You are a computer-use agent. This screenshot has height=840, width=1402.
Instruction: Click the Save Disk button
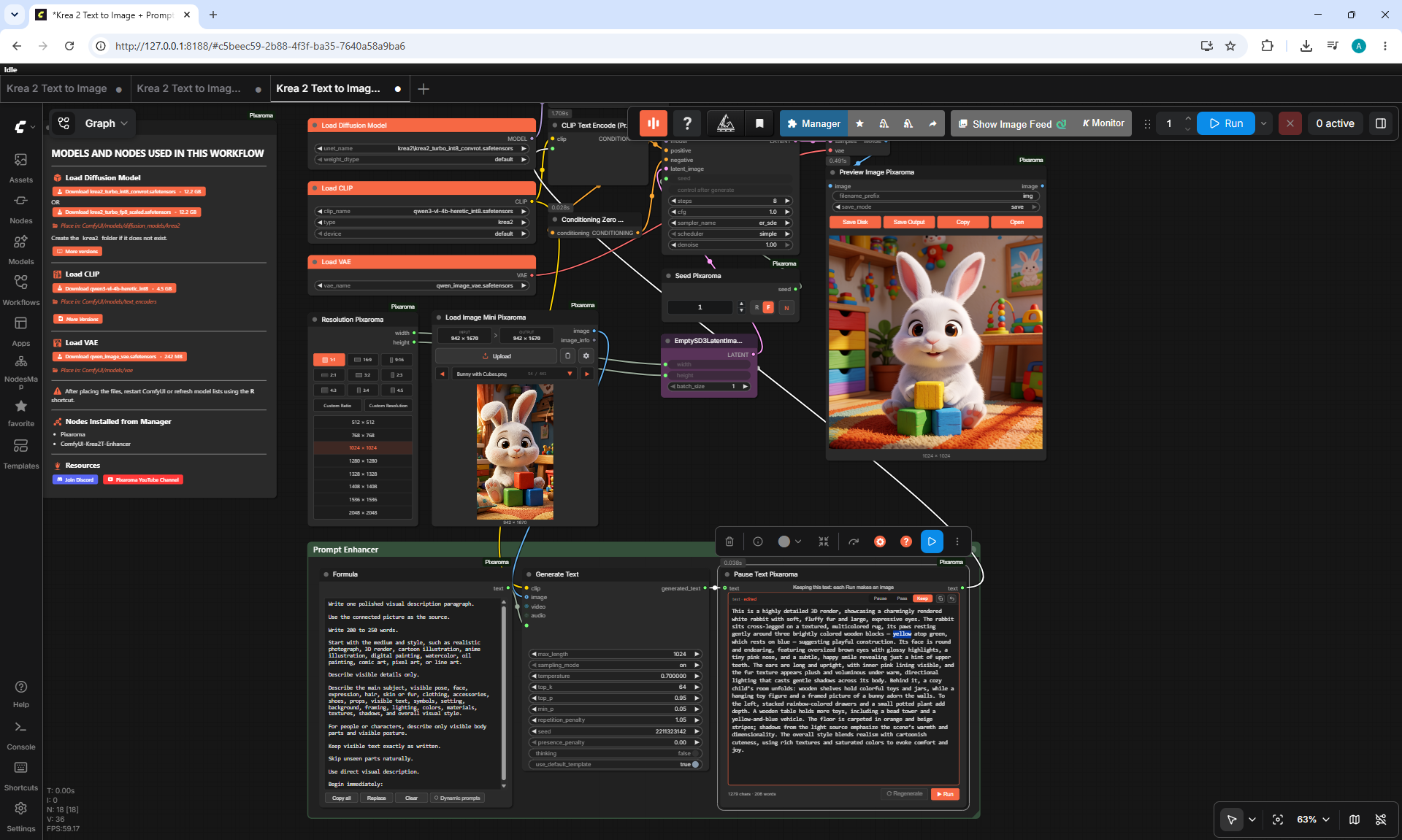click(855, 222)
